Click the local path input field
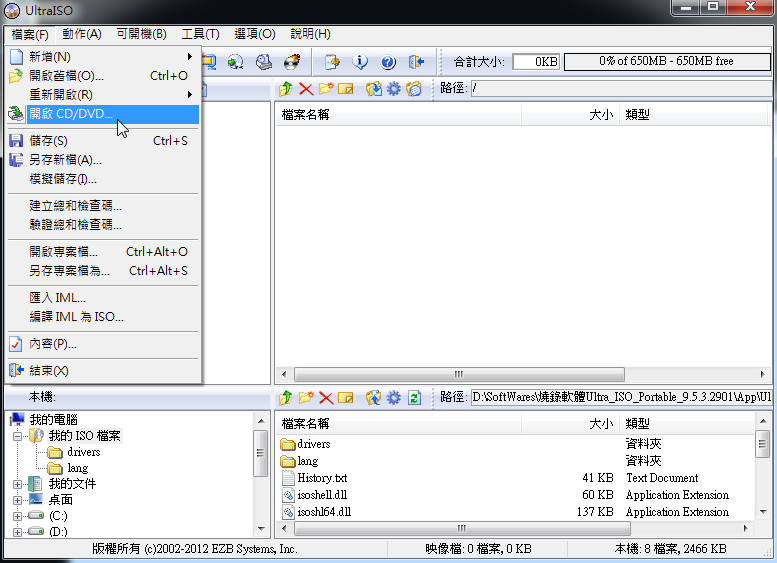The width and height of the screenshot is (777, 563). point(621,397)
